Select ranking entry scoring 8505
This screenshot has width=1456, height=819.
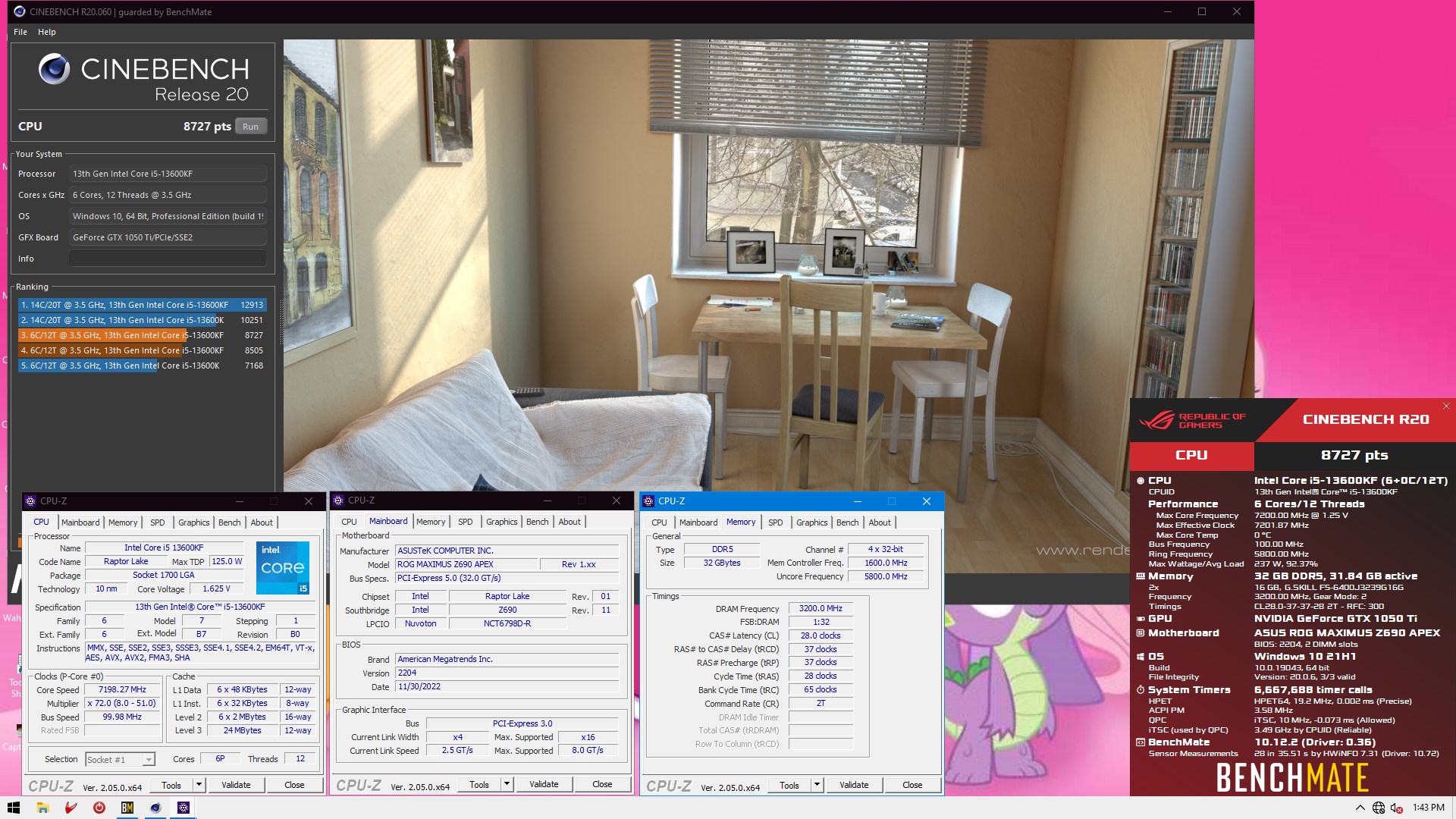click(x=142, y=350)
